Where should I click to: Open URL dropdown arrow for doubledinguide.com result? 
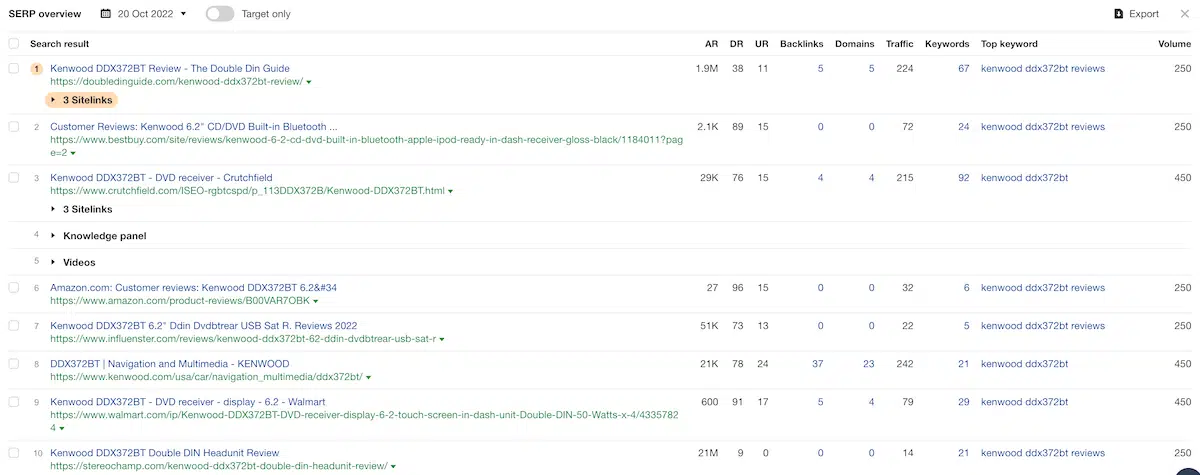(309, 82)
